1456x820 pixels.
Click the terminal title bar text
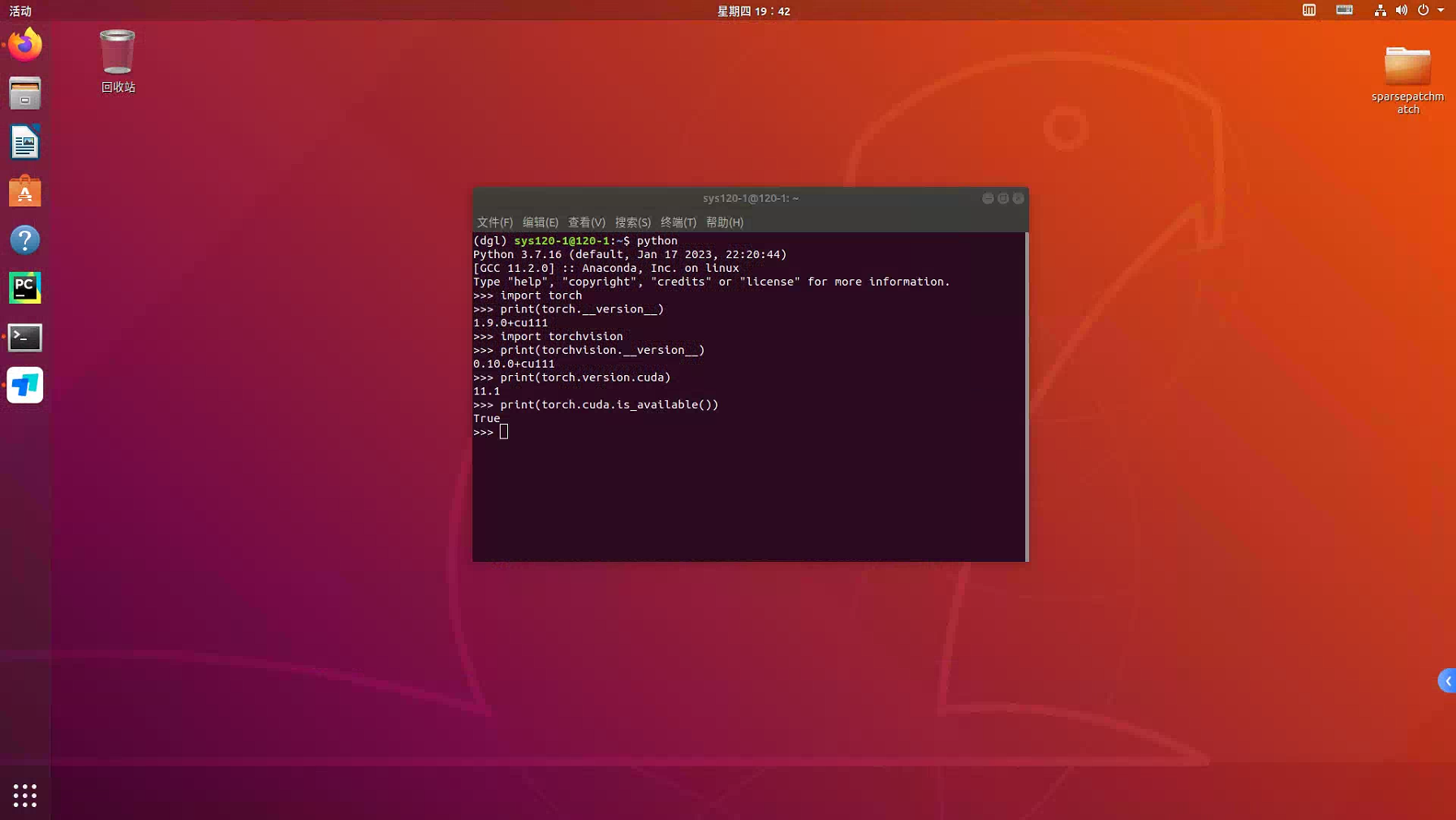pyautogui.click(x=750, y=198)
